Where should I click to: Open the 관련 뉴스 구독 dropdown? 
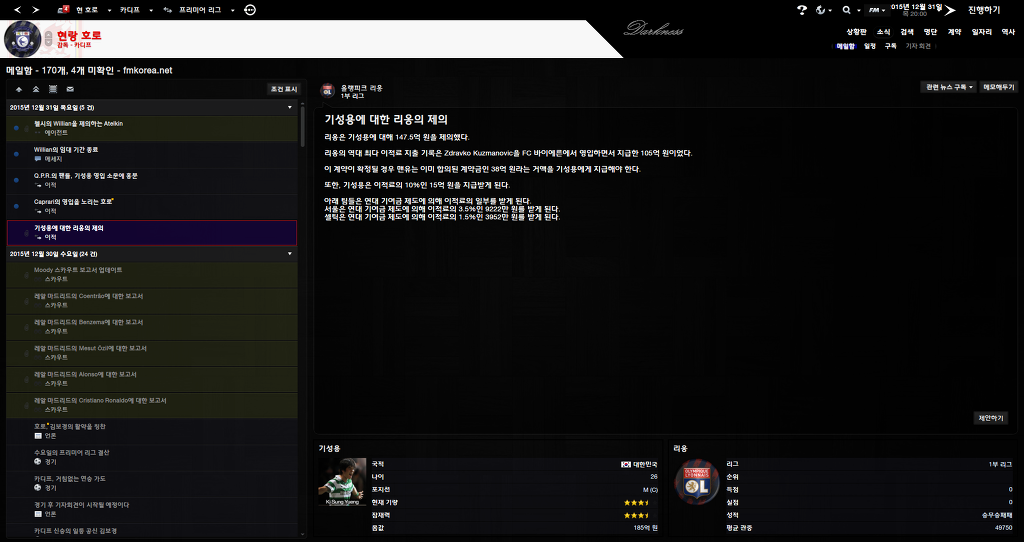point(948,87)
